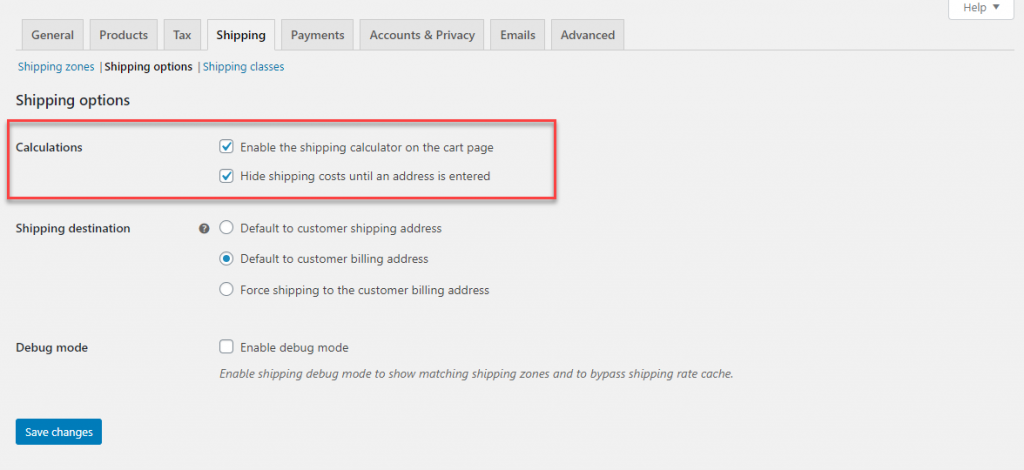
Task: Open the Shipping zones link
Action: pos(56,67)
